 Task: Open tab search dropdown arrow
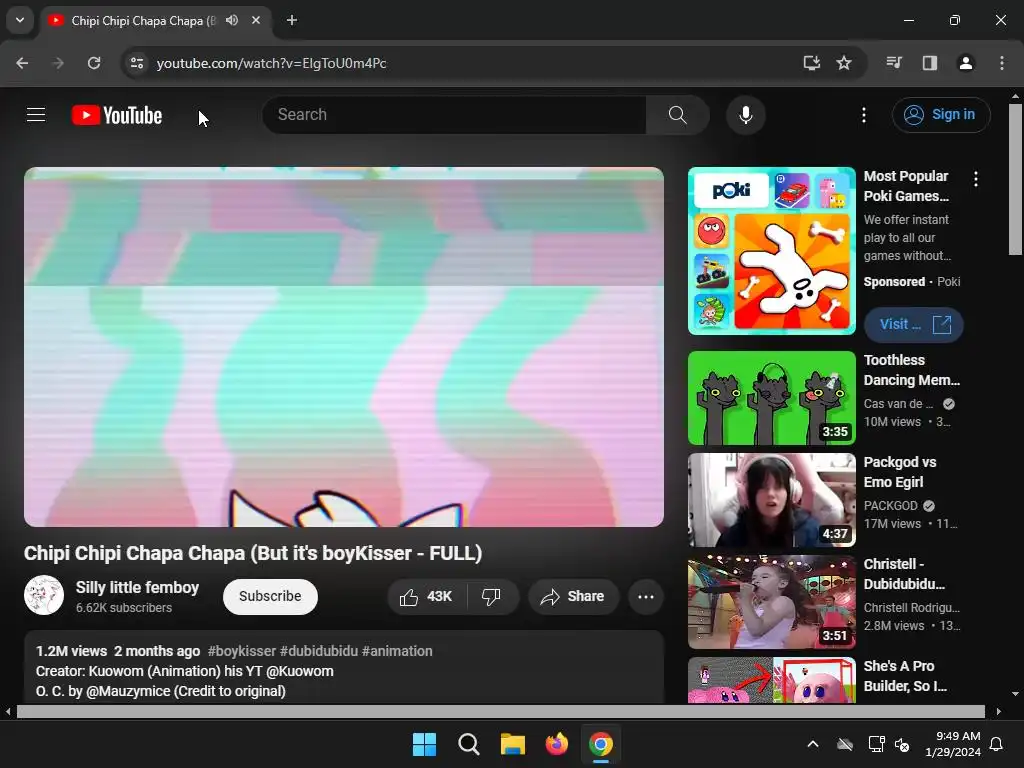click(x=20, y=20)
